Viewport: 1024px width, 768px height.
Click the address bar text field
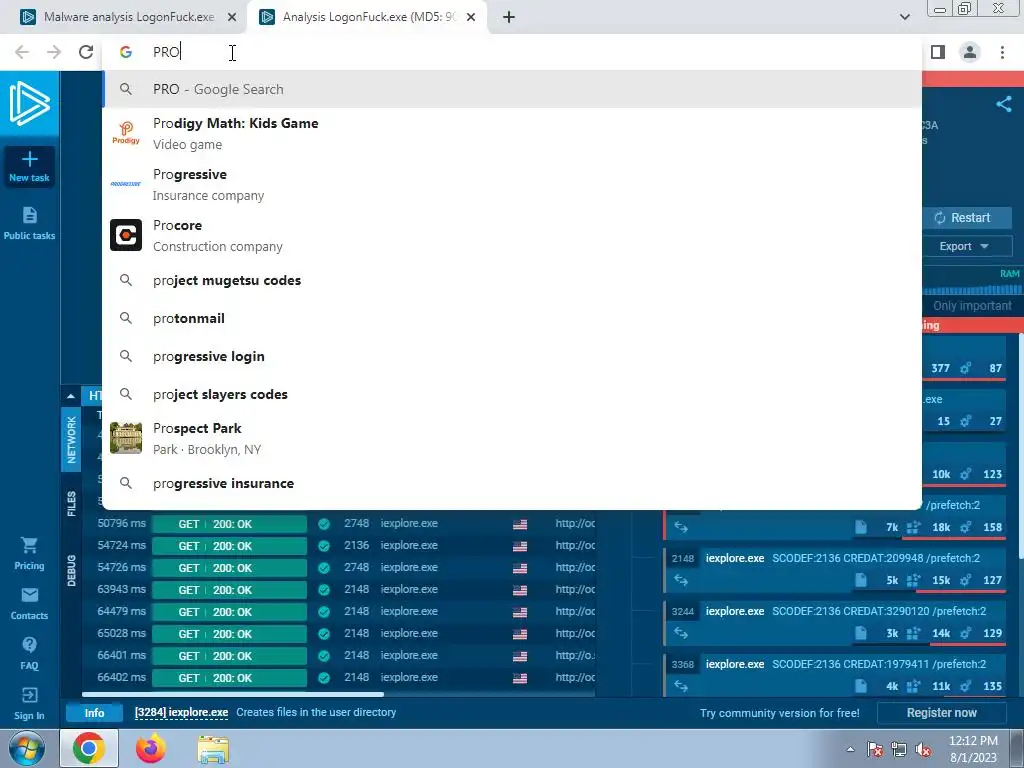[x=512, y=52]
